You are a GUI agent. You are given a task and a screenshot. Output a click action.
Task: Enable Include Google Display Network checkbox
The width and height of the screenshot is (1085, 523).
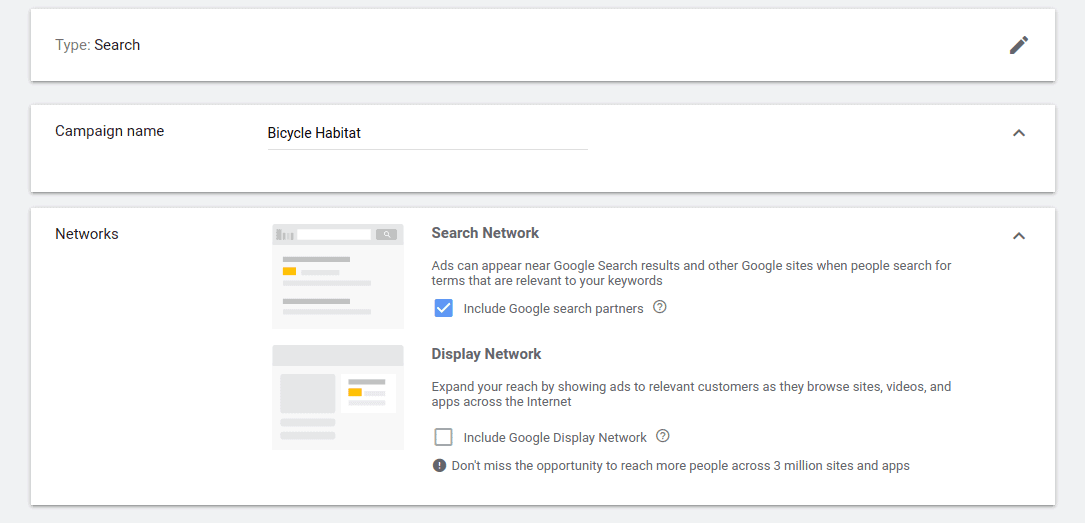(444, 437)
